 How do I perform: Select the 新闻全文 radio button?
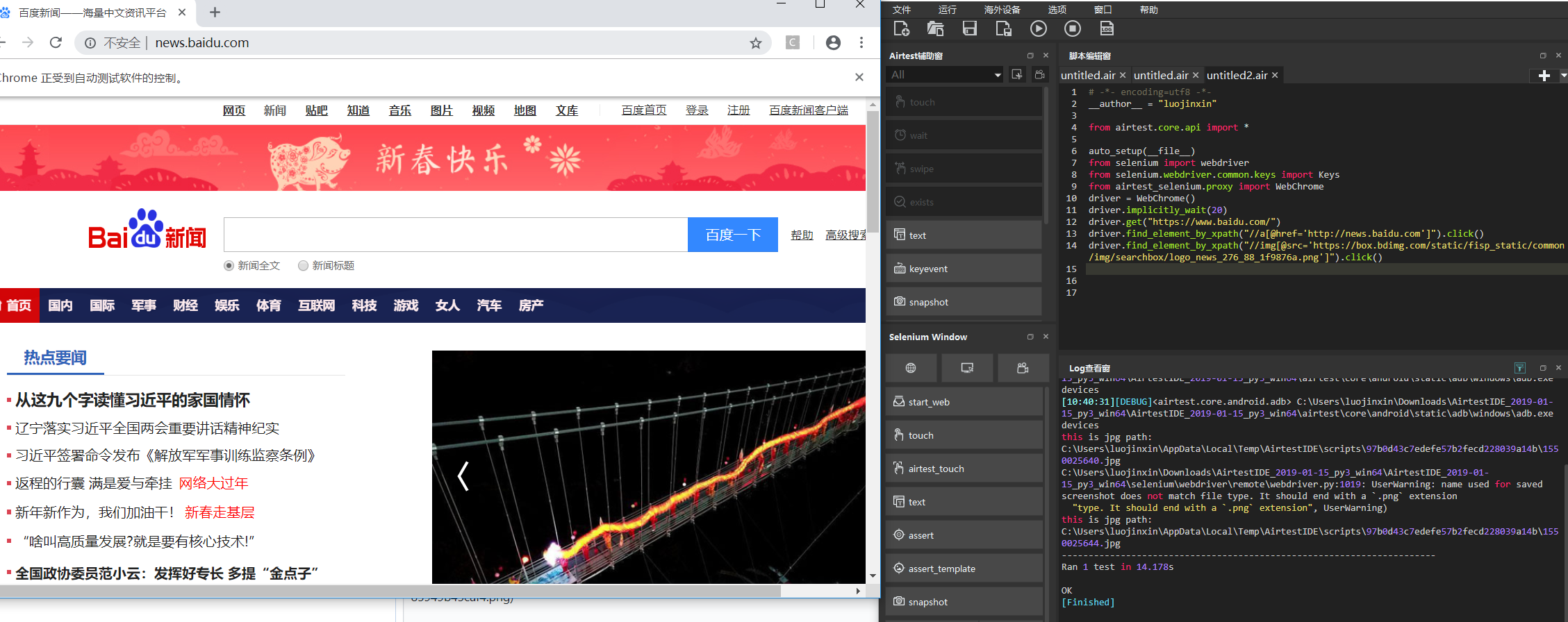229,265
